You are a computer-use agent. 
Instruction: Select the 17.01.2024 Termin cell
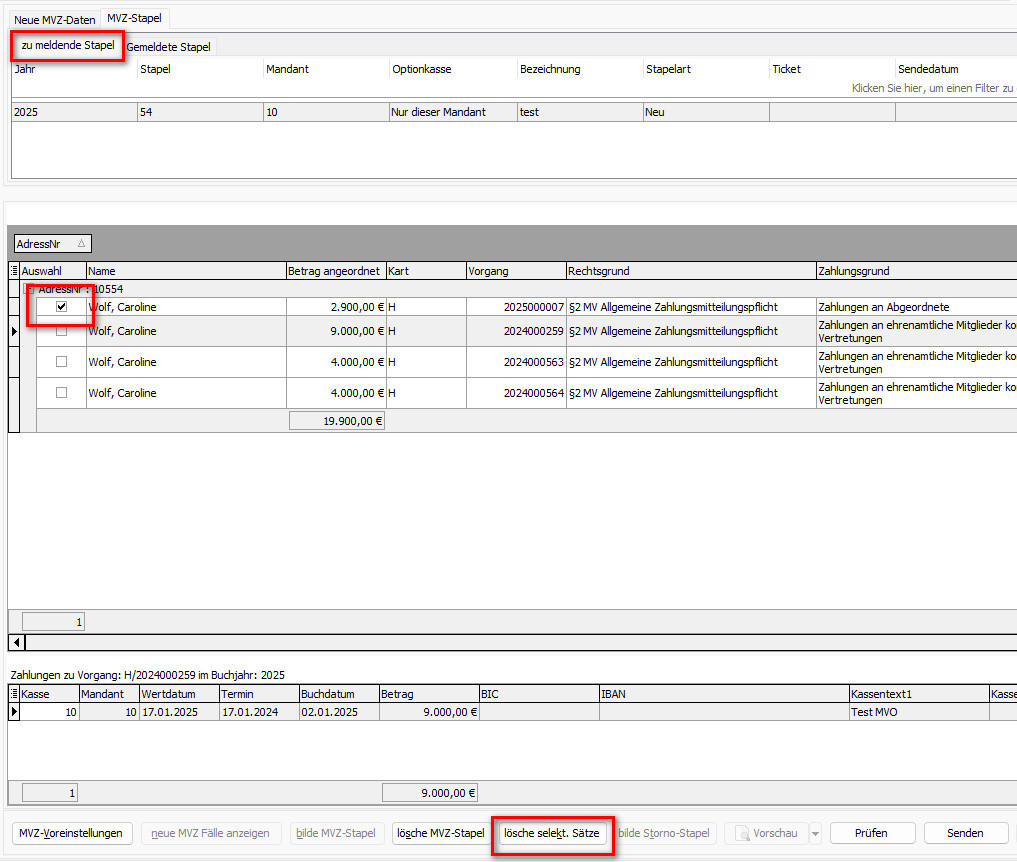coord(259,712)
